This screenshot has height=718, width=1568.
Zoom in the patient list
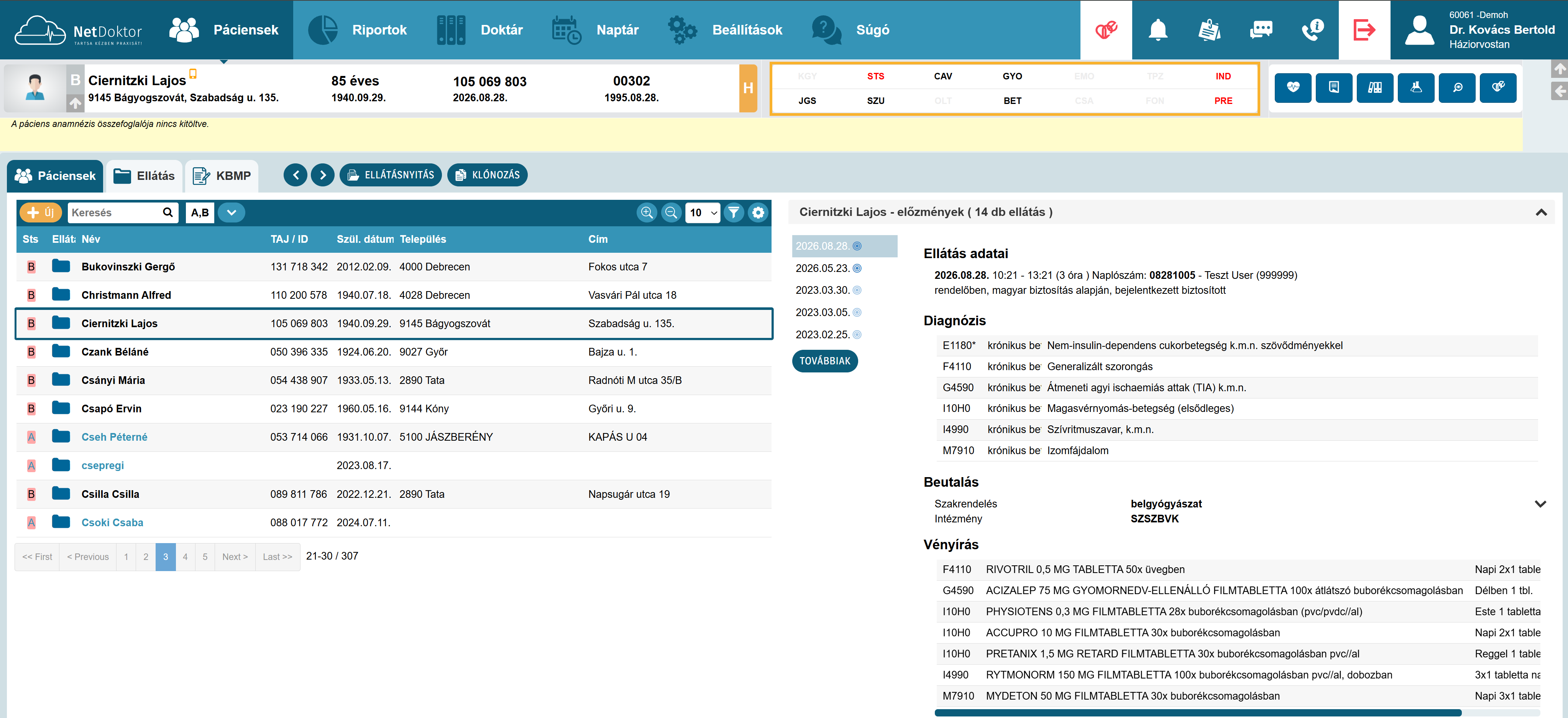(647, 212)
